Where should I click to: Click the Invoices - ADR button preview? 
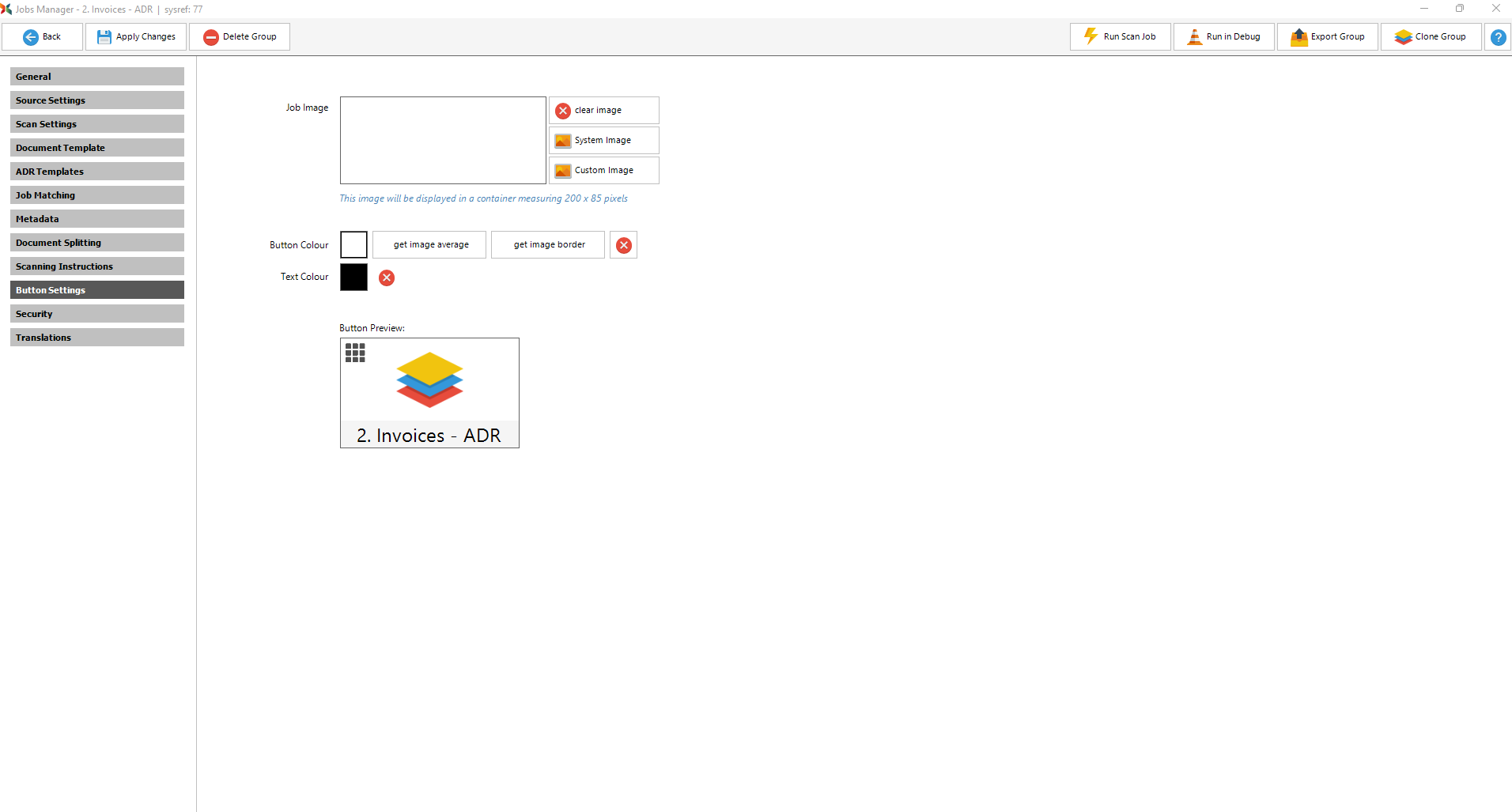pos(429,393)
